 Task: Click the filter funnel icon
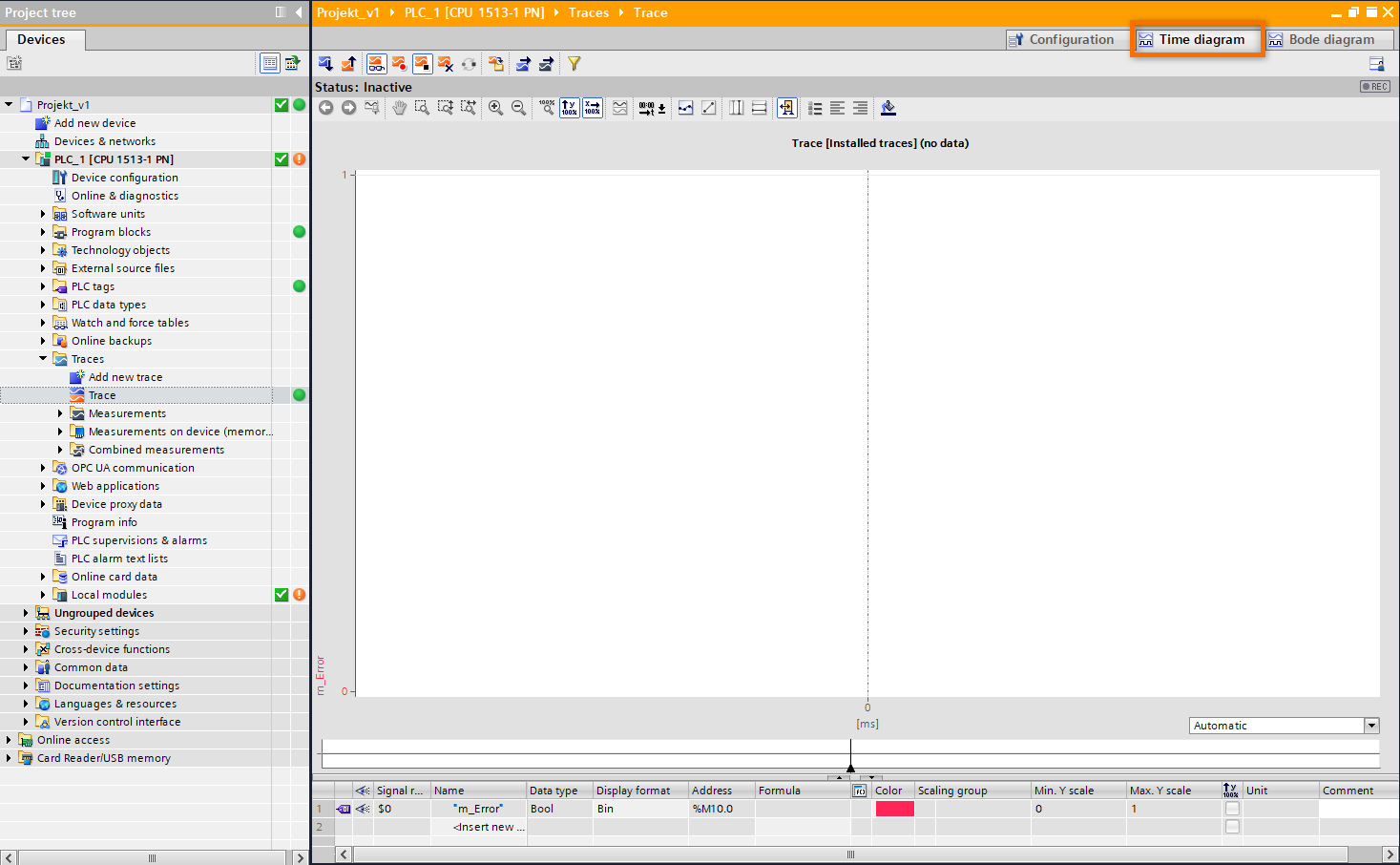tap(575, 64)
